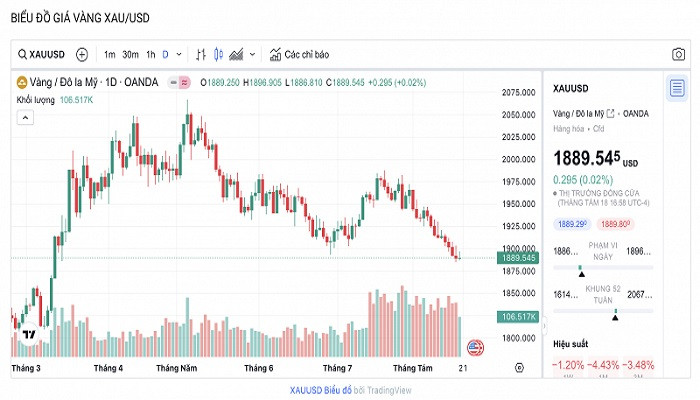Viewport: 700px width, 400px height.
Task: Toggle the watchlist details panel icon
Action: click(x=678, y=88)
